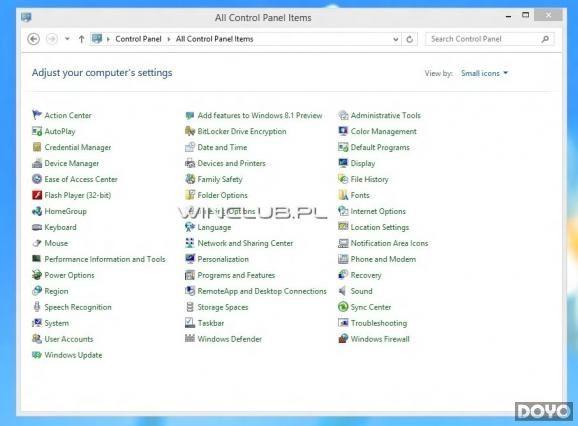The height and width of the screenshot is (426, 578).
Task: Open Administrative Tools link
Action: [x=386, y=115]
